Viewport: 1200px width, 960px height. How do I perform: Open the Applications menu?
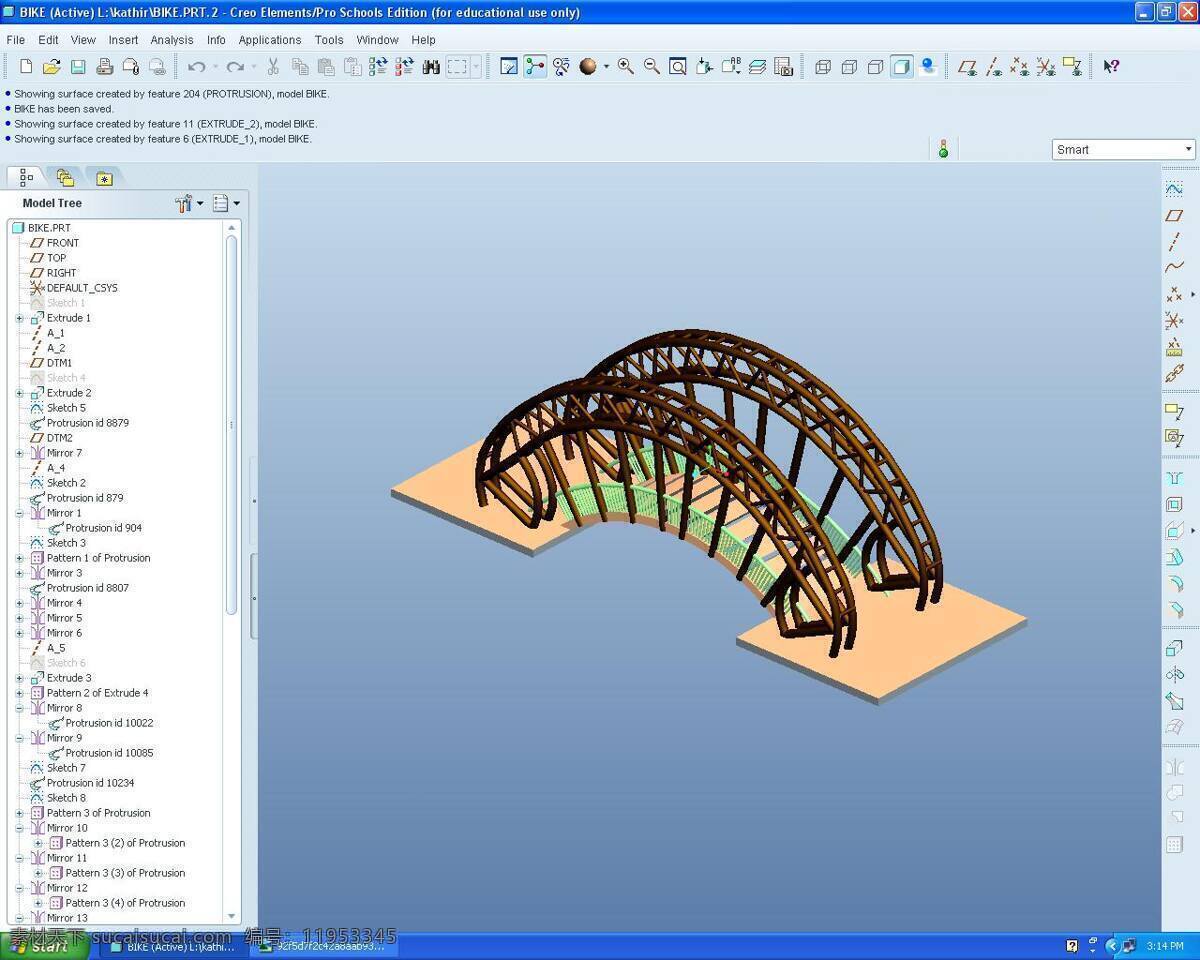pyautogui.click(x=269, y=40)
